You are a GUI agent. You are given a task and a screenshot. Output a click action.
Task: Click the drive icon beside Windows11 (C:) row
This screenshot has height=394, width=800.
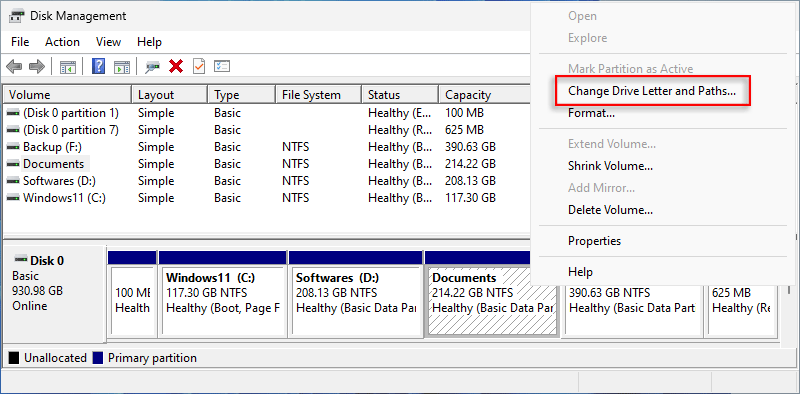(14, 198)
